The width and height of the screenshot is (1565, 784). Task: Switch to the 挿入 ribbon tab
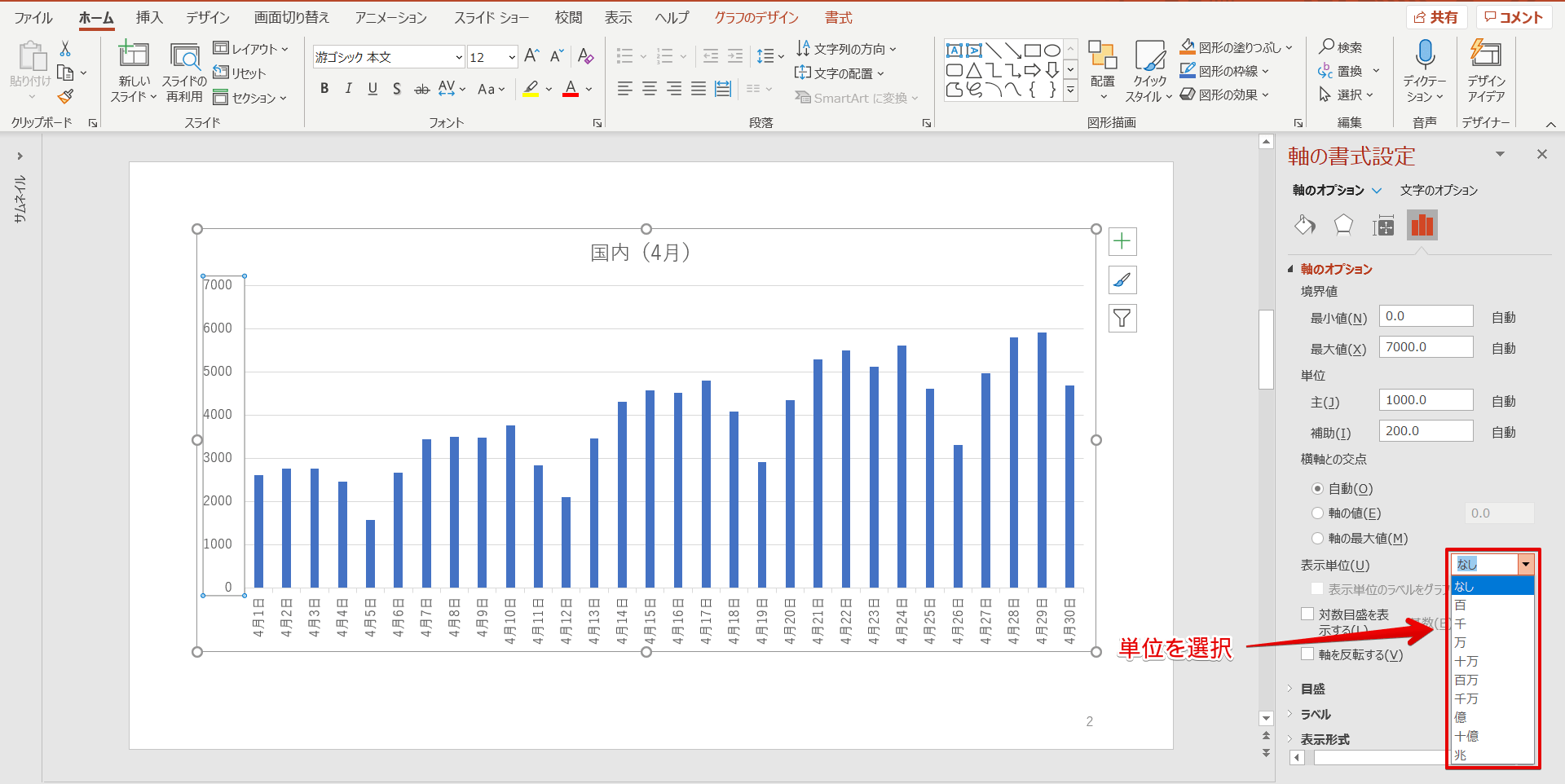(x=149, y=18)
